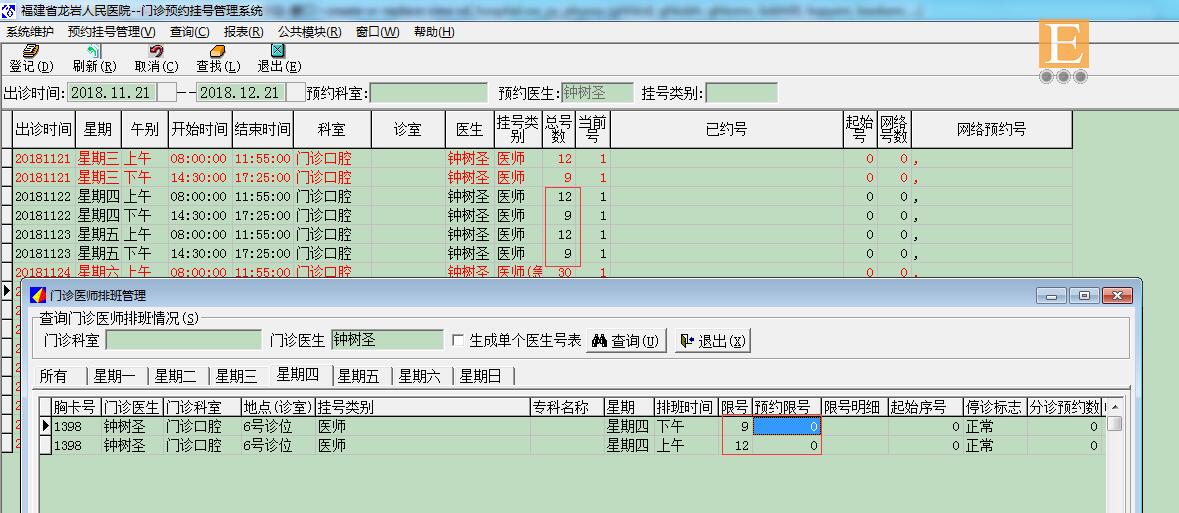Click the 查询(U) search button
This screenshot has height=513, width=1179.
tap(626, 341)
